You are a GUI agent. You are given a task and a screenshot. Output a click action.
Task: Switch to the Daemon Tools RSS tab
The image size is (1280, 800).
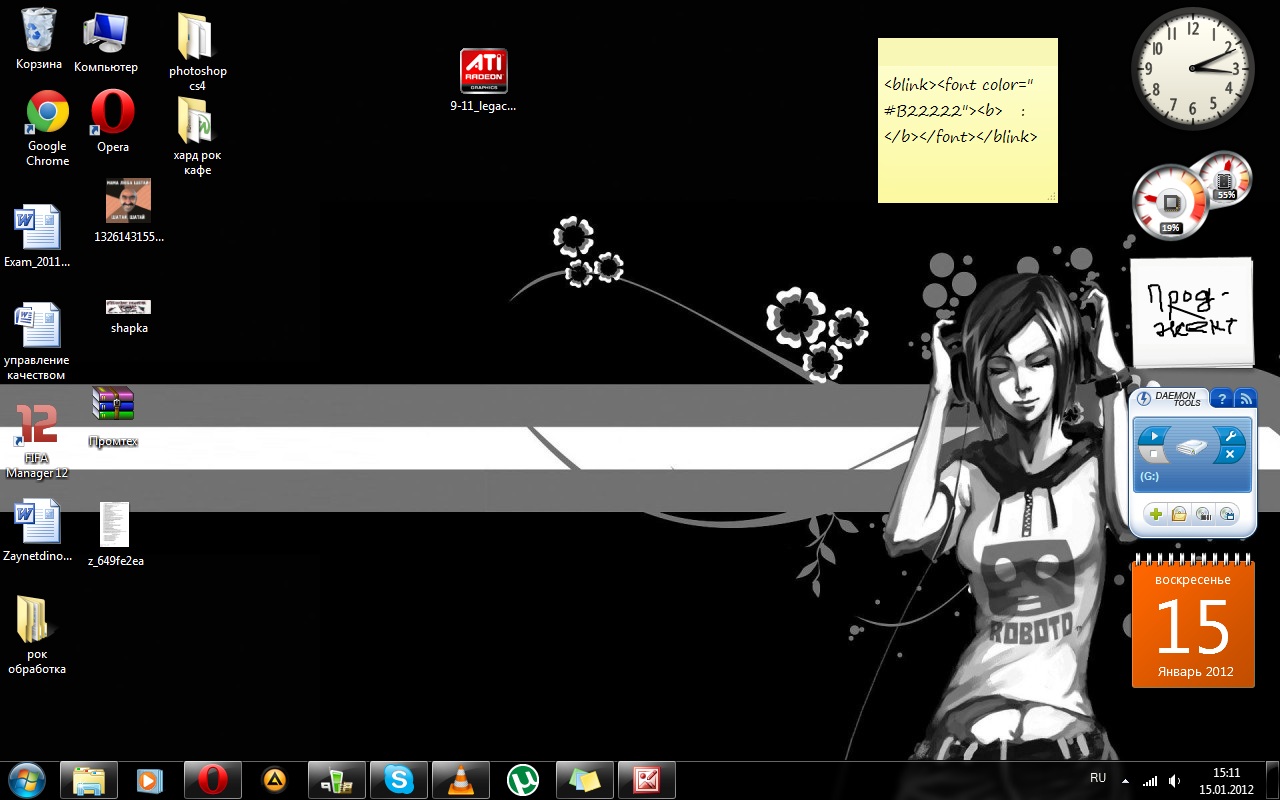coord(1245,399)
